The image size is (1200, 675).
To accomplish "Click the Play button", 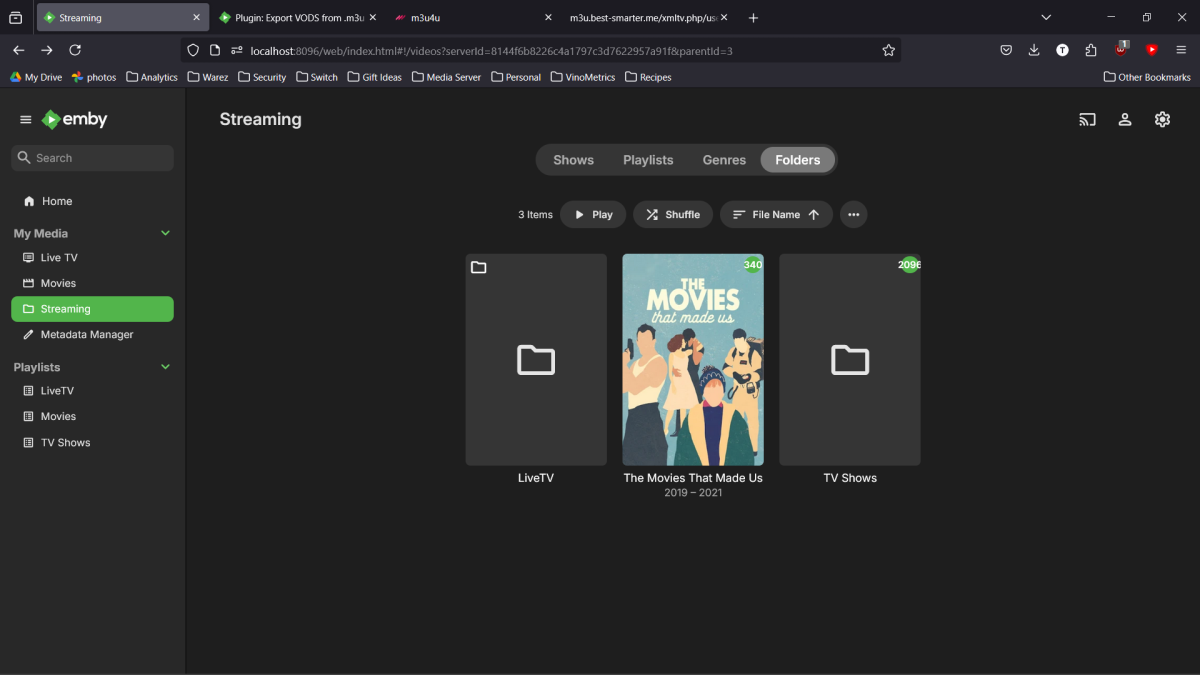I will pyautogui.click(x=593, y=215).
